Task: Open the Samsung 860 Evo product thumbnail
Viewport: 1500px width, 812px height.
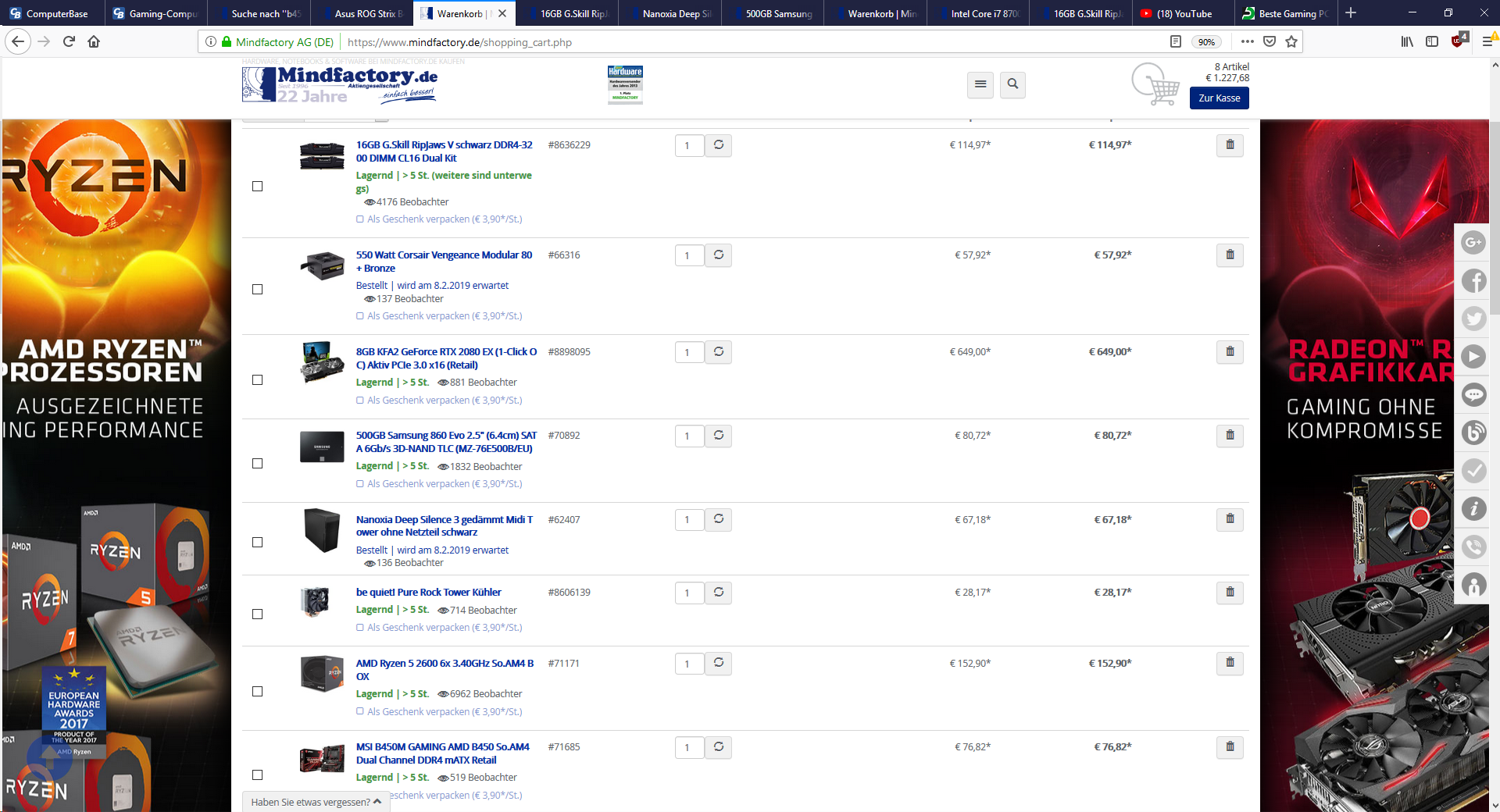Action: [x=322, y=447]
